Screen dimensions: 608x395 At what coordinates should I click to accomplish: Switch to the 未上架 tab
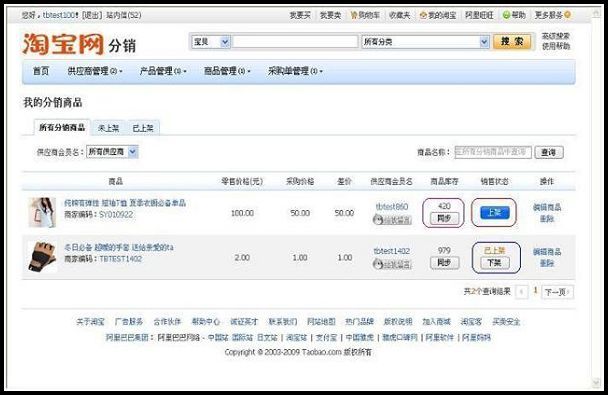click(108, 128)
